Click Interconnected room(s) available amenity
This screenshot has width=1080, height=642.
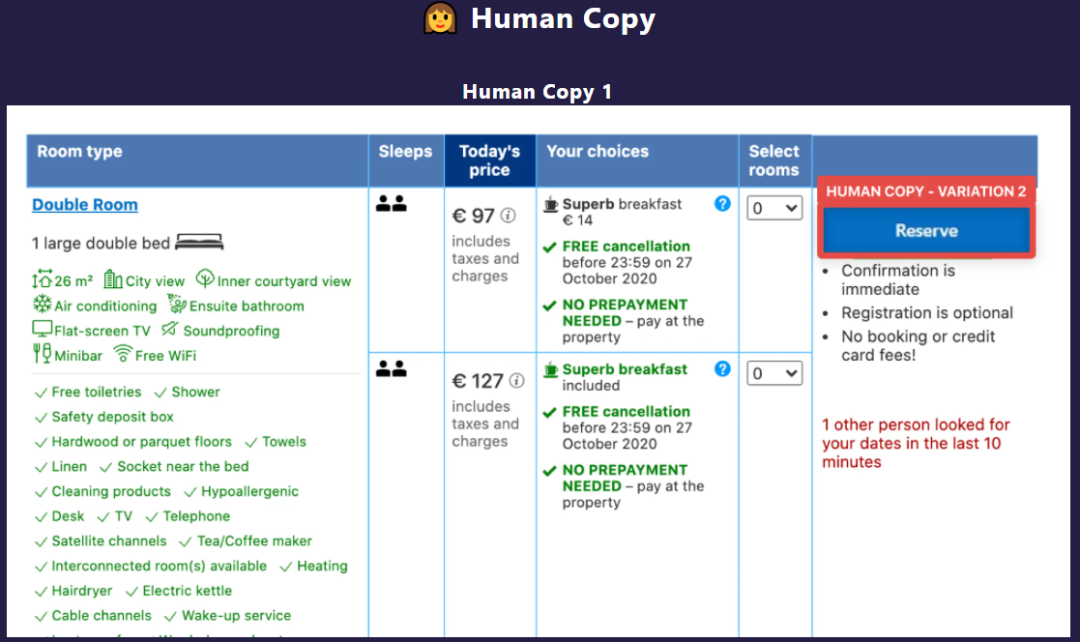coord(159,566)
